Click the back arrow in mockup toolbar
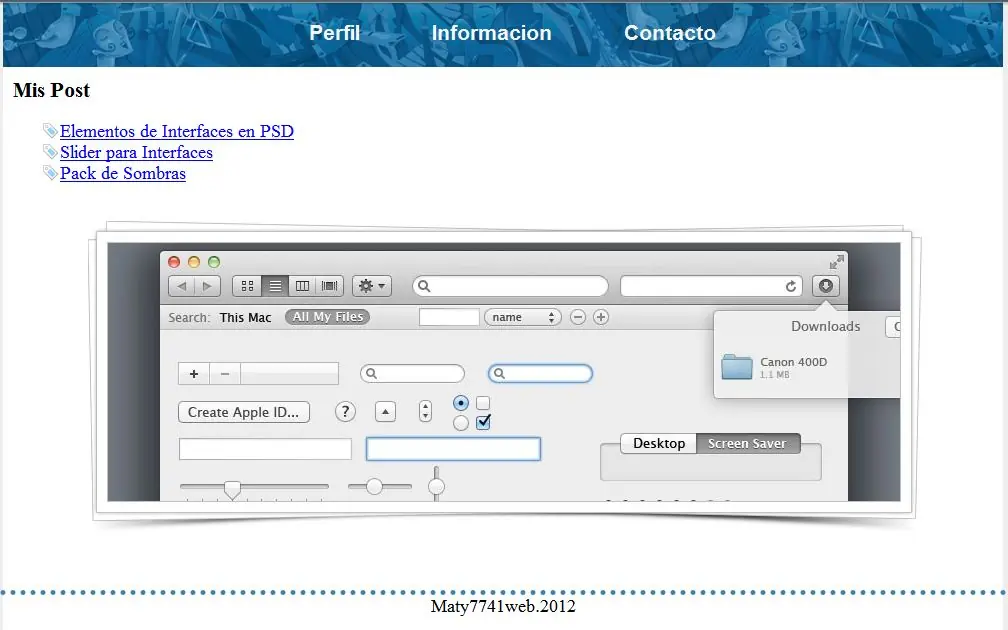1008x630 pixels. point(182,286)
